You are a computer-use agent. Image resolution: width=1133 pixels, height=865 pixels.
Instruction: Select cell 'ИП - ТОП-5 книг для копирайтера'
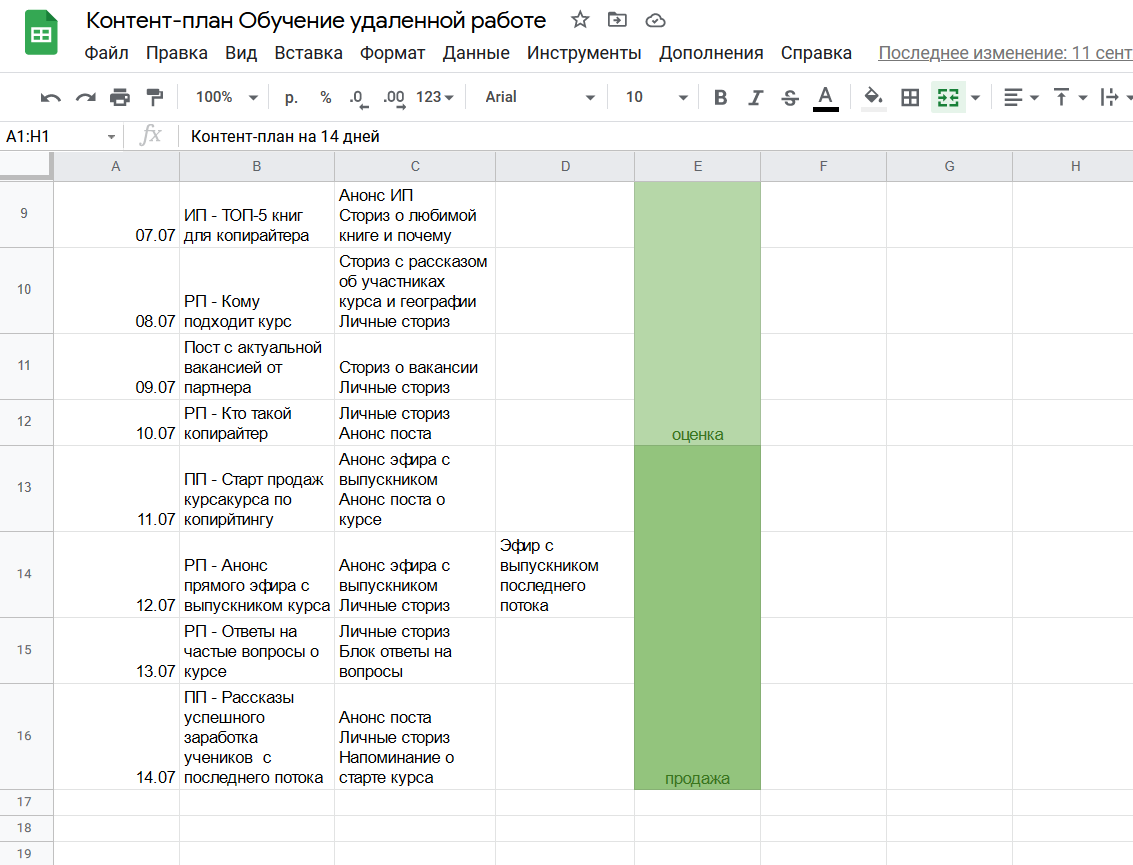click(257, 215)
